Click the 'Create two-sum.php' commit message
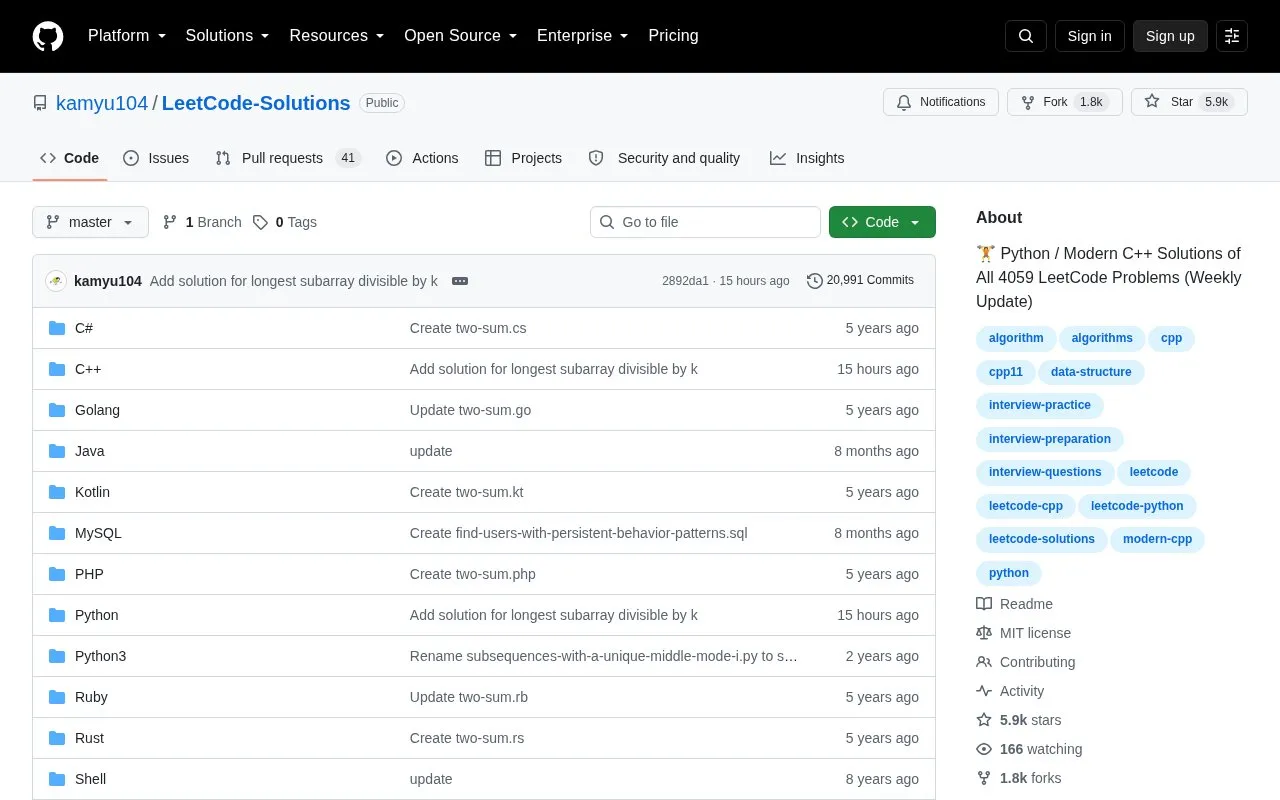 tap(473, 574)
